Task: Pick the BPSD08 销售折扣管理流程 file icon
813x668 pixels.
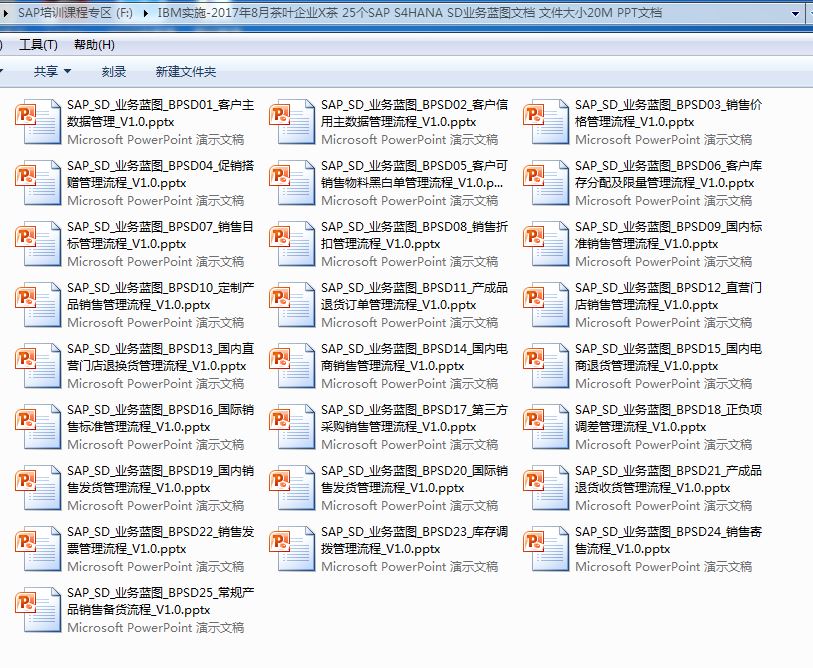Action: [x=292, y=244]
